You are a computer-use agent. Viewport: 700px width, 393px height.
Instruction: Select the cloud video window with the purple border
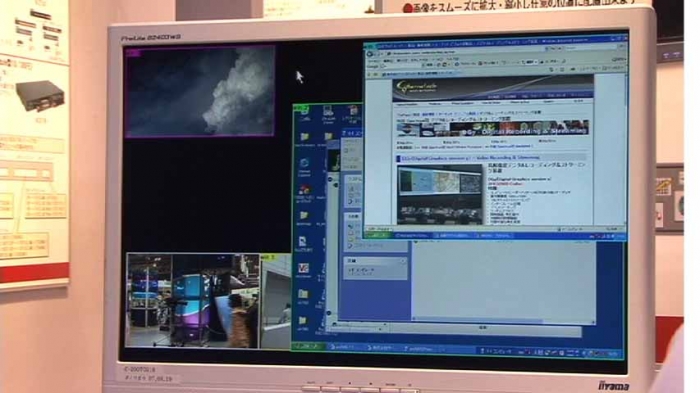pos(200,91)
